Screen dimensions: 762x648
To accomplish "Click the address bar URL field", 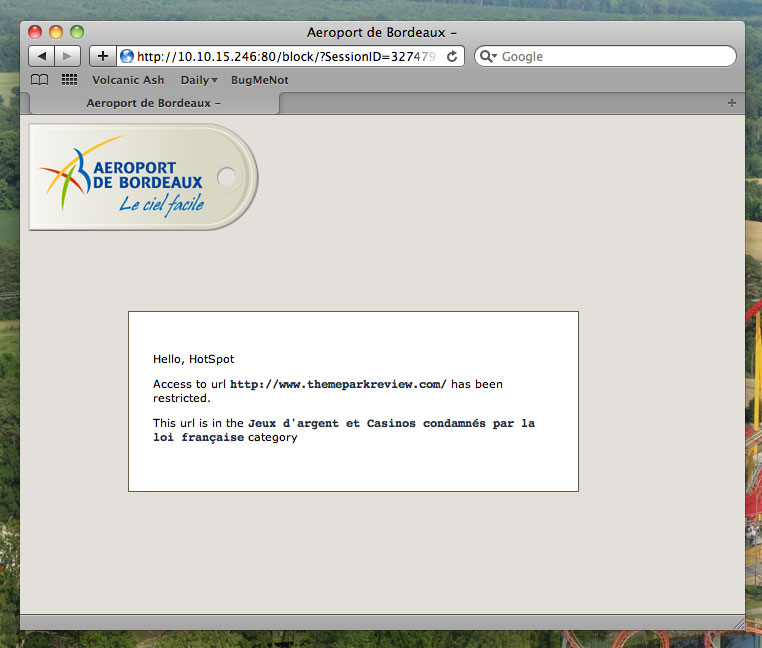I will [x=291, y=56].
